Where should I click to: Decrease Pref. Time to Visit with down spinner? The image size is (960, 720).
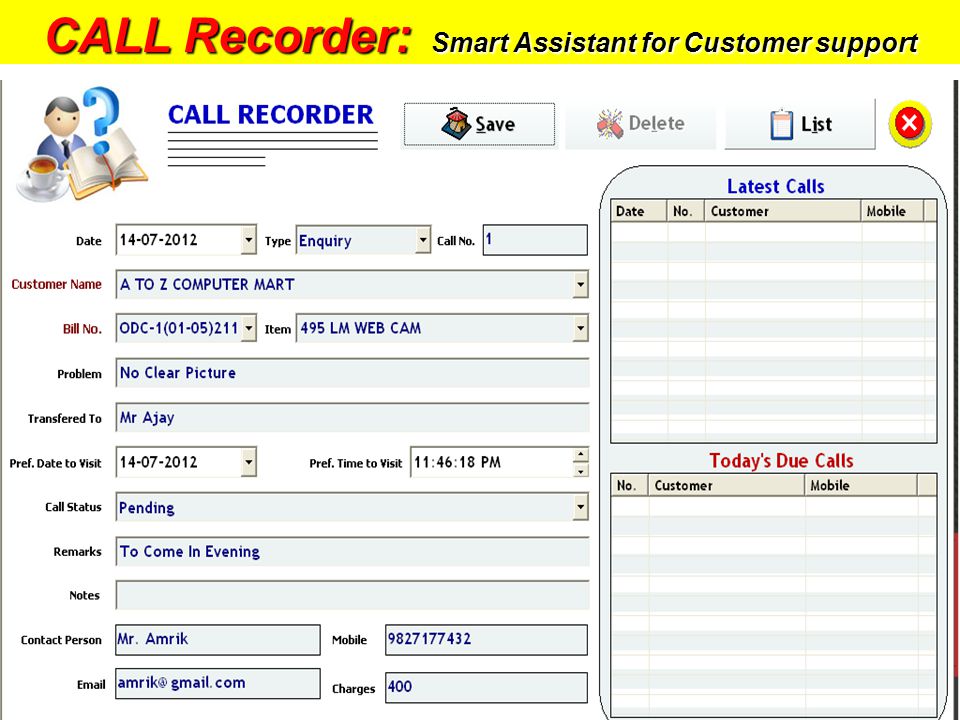click(581, 470)
